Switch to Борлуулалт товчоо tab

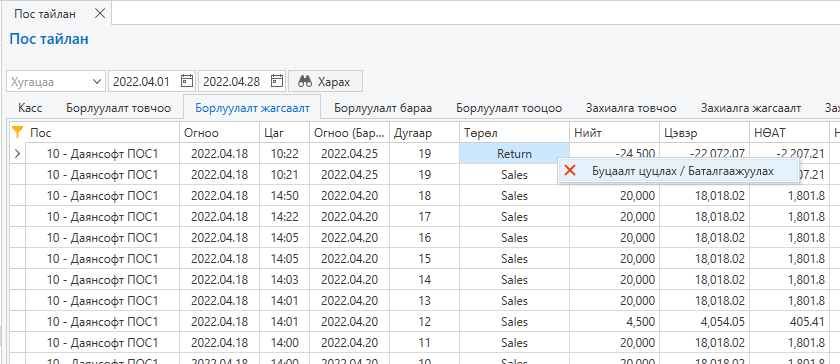coord(118,108)
